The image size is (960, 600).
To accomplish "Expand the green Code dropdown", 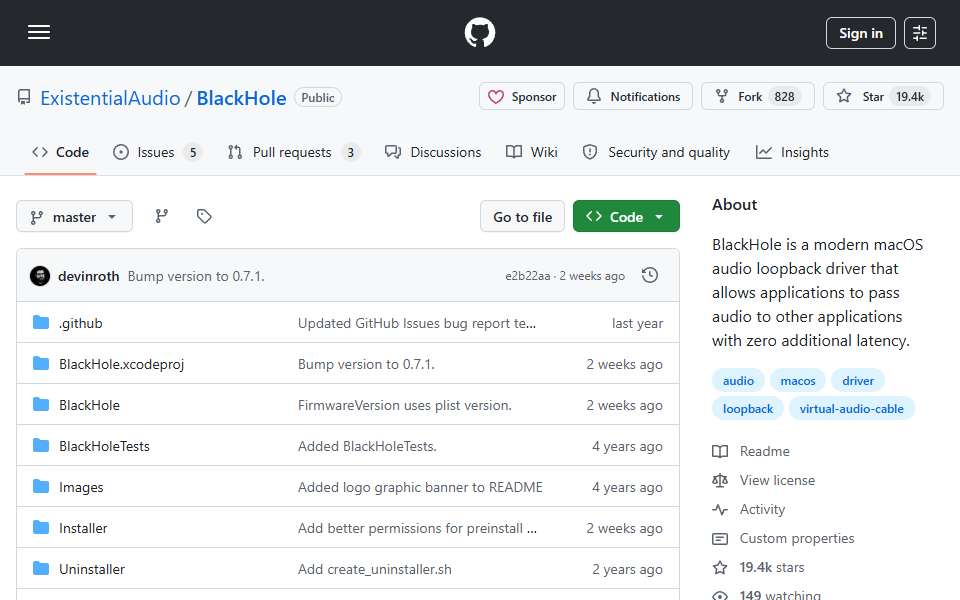I will point(626,217).
